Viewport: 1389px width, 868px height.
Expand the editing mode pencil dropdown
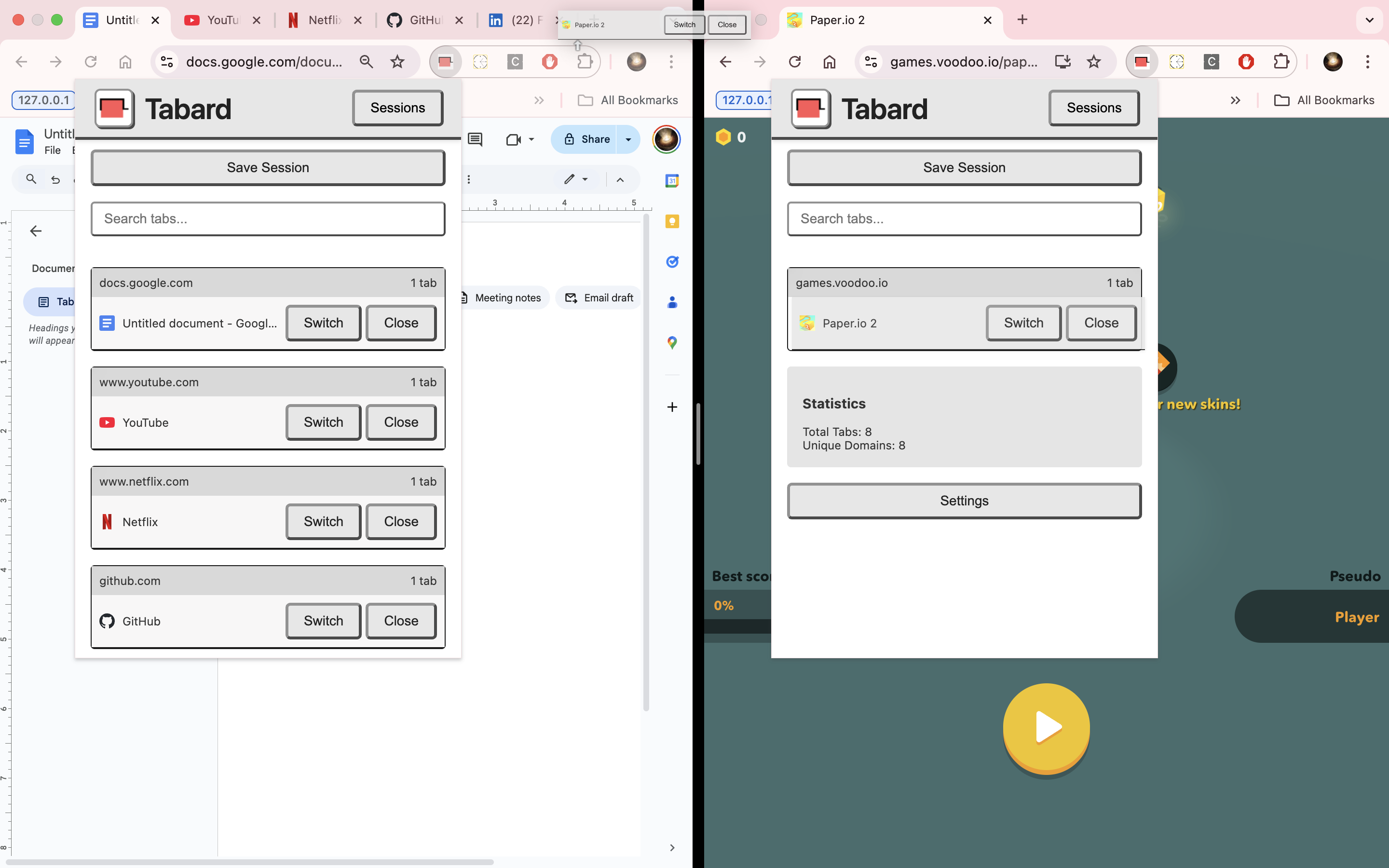576,180
